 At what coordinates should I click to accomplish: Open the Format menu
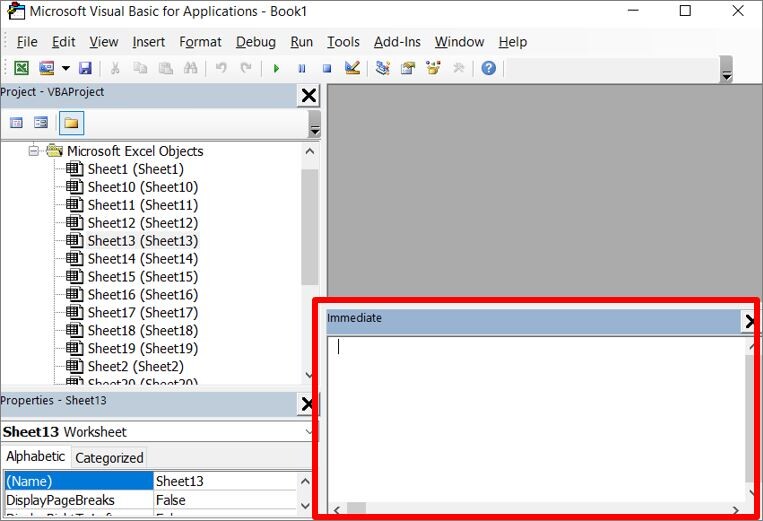pyautogui.click(x=200, y=42)
